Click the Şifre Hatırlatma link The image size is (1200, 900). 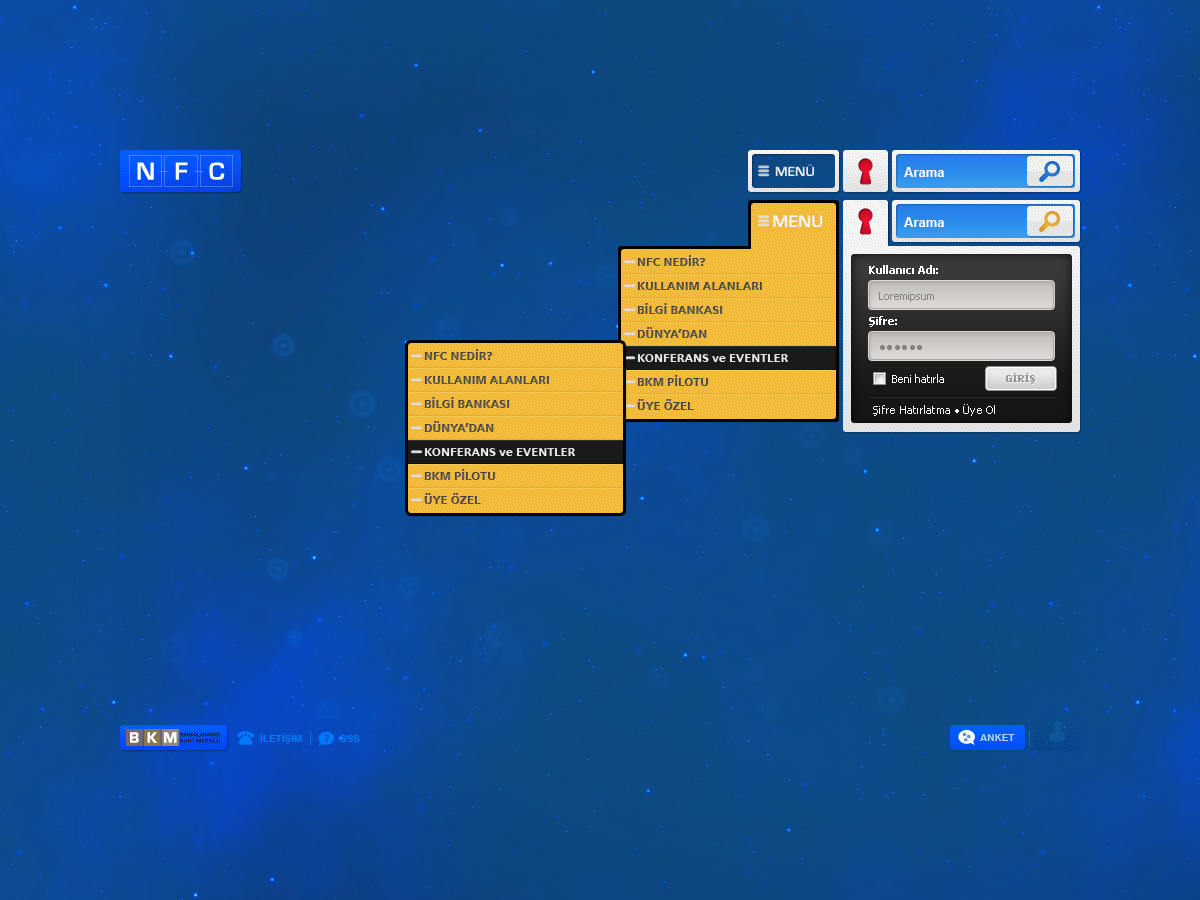911,410
